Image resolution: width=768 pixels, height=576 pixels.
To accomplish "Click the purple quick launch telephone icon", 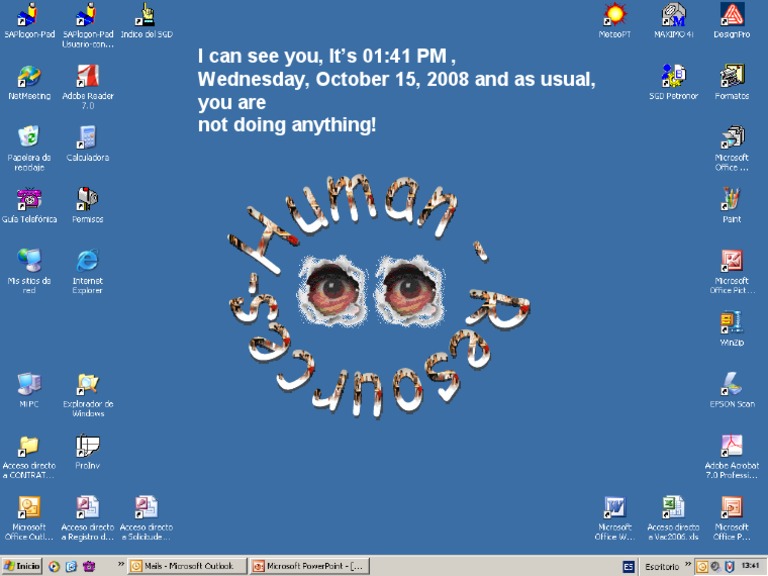I will click(x=89, y=567).
